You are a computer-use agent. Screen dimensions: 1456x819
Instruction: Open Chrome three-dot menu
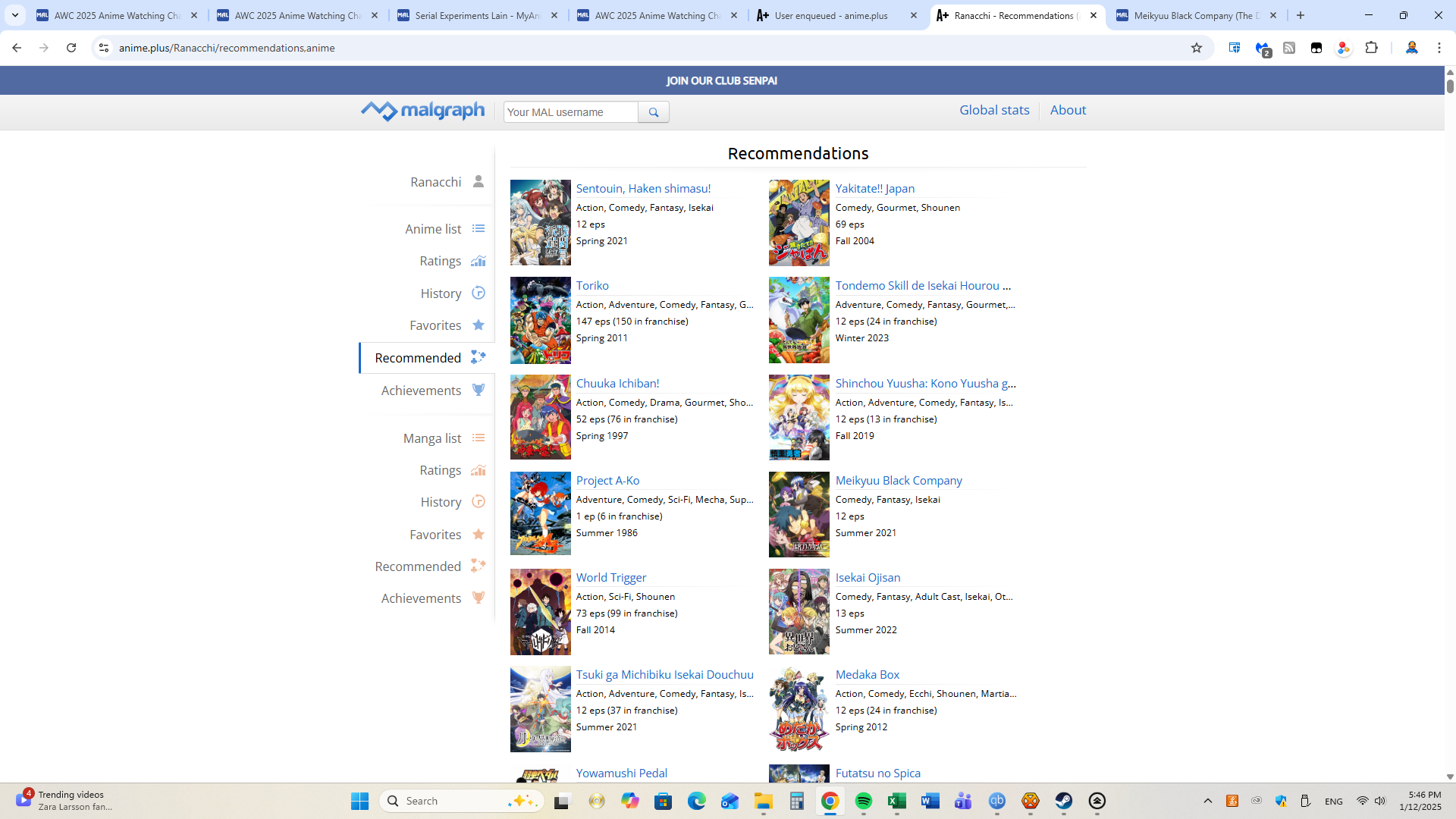pos(1439,48)
